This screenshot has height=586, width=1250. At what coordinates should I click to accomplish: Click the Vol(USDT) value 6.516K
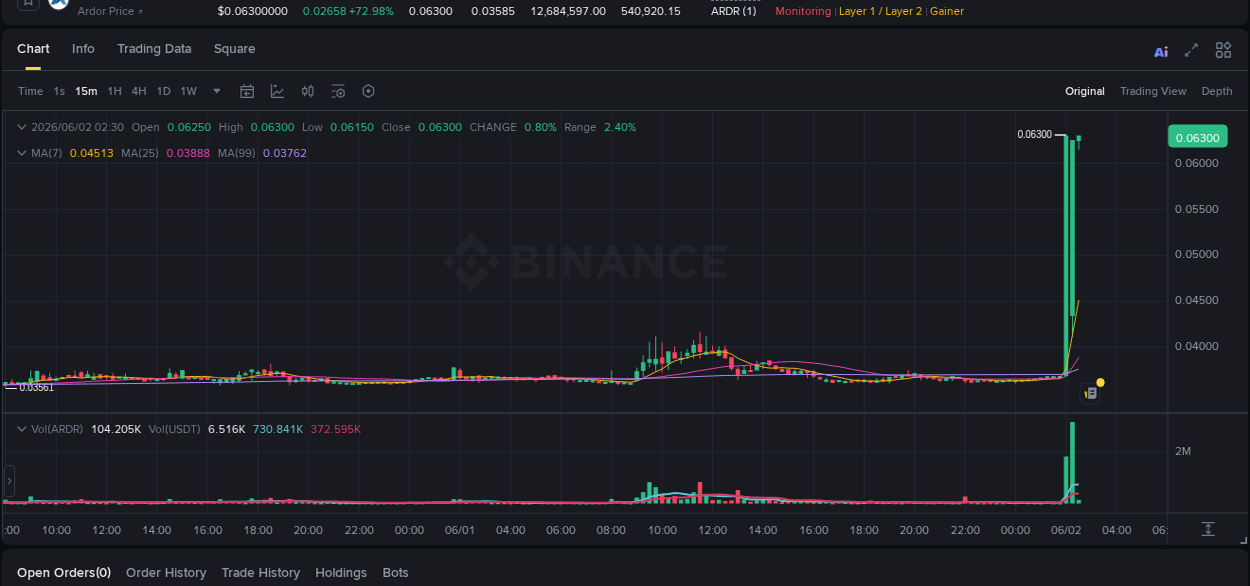point(226,429)
